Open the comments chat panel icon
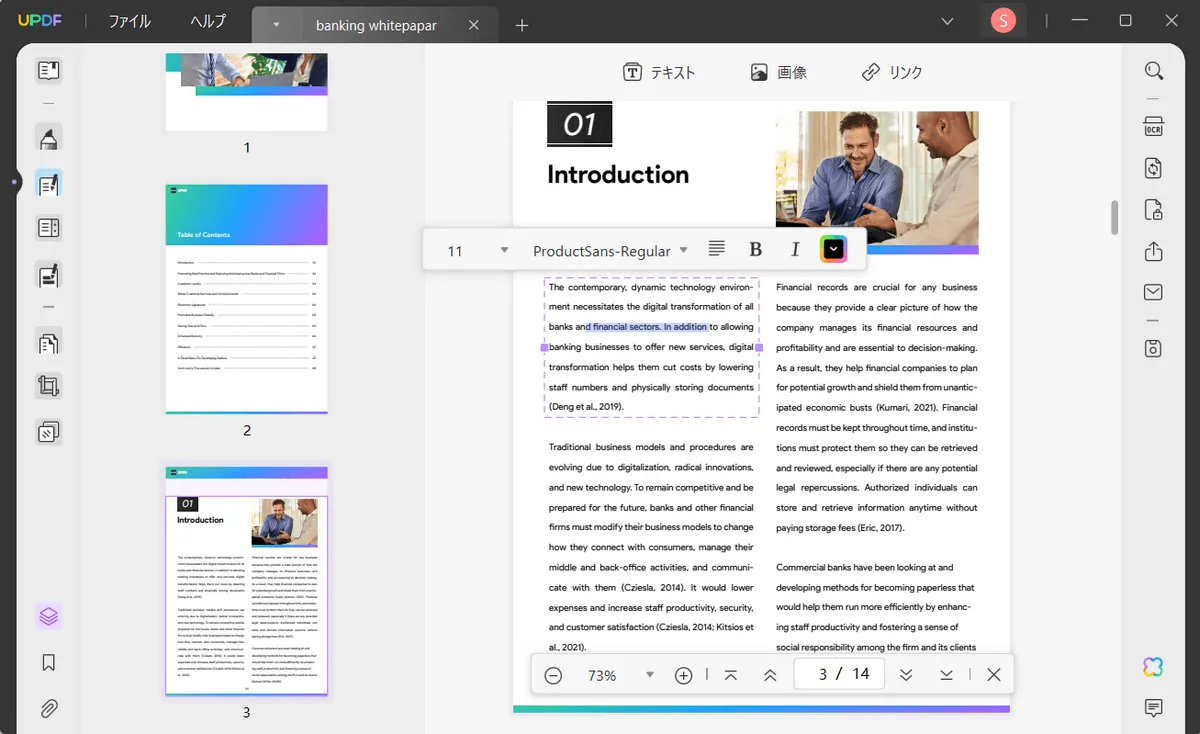Screen dimensions: 1200x734 (x=1154, y=708)
